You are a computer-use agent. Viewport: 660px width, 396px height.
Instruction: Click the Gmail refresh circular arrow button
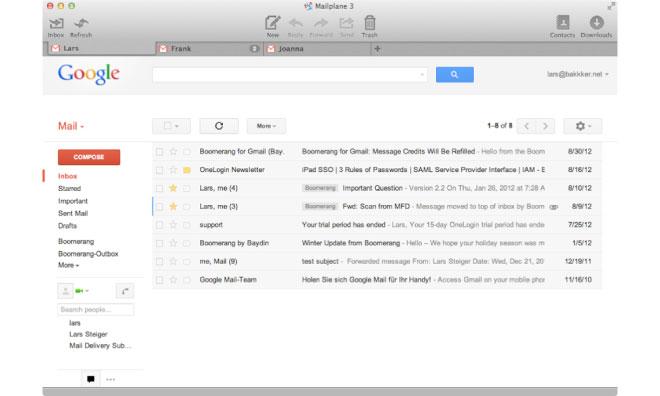click(x=219, y=126)
